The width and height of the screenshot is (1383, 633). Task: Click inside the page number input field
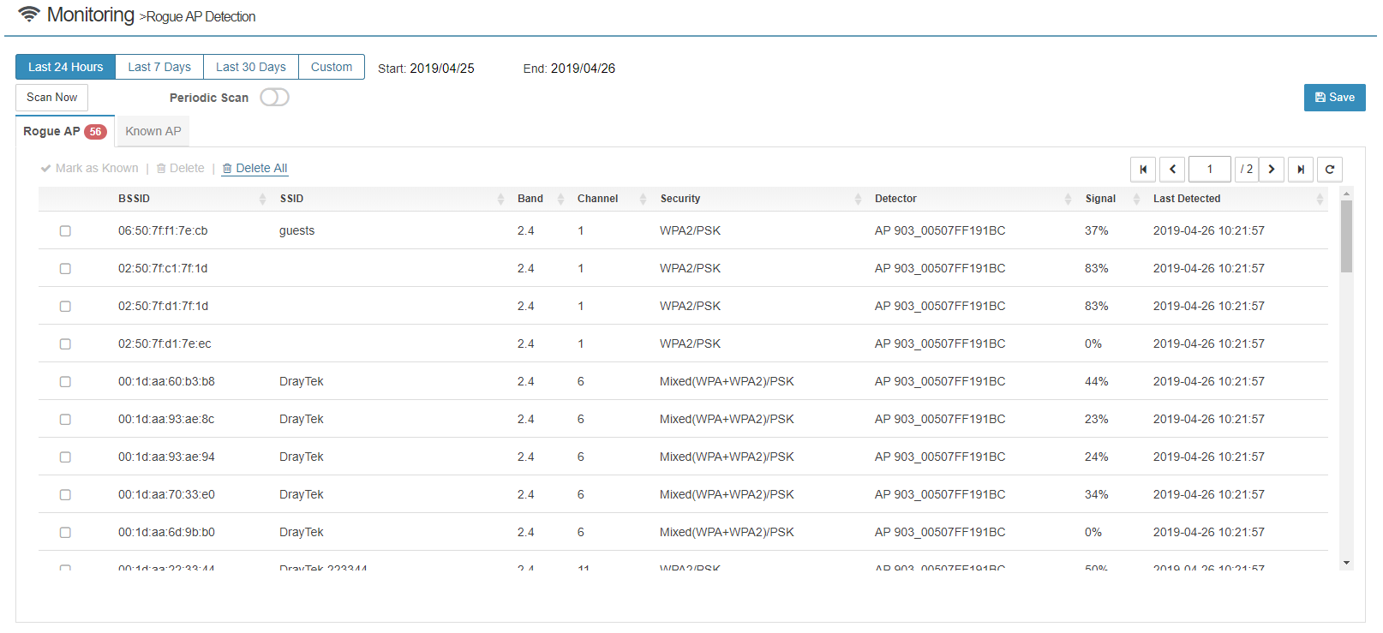click(1210, 169)
